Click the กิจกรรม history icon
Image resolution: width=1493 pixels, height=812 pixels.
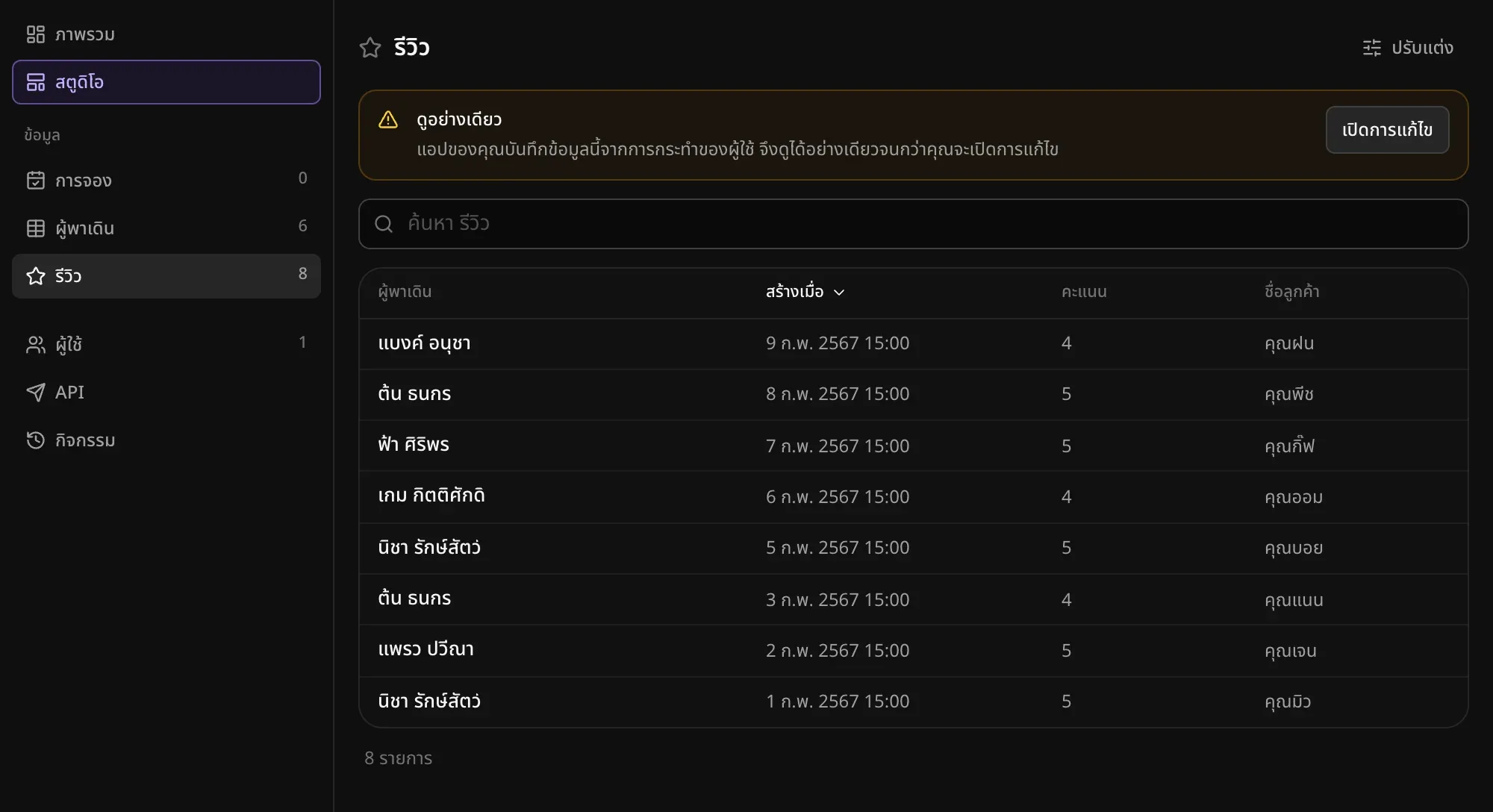35,440
